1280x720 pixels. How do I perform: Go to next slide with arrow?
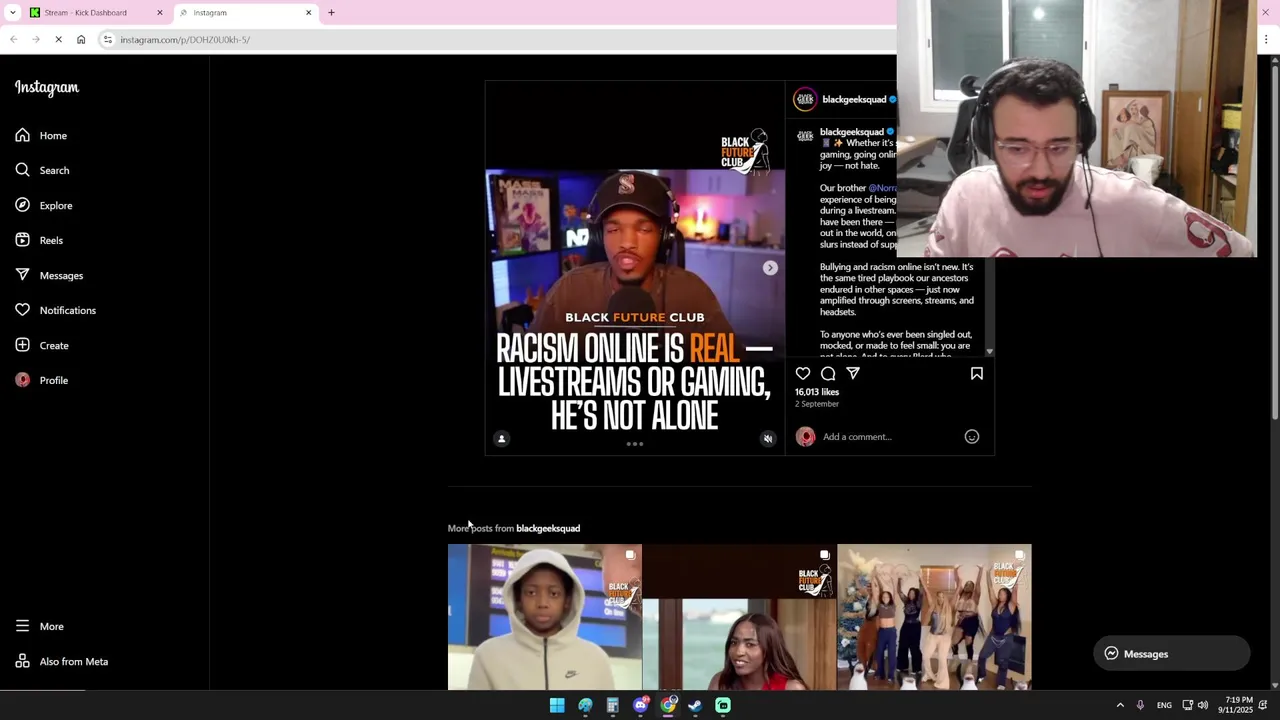[x=770, y=268]
